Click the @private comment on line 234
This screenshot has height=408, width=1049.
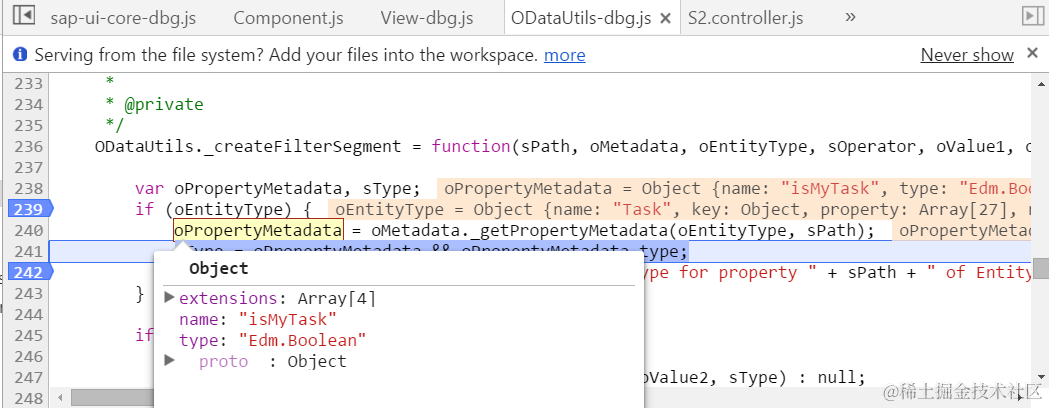(x=163, y=104)
